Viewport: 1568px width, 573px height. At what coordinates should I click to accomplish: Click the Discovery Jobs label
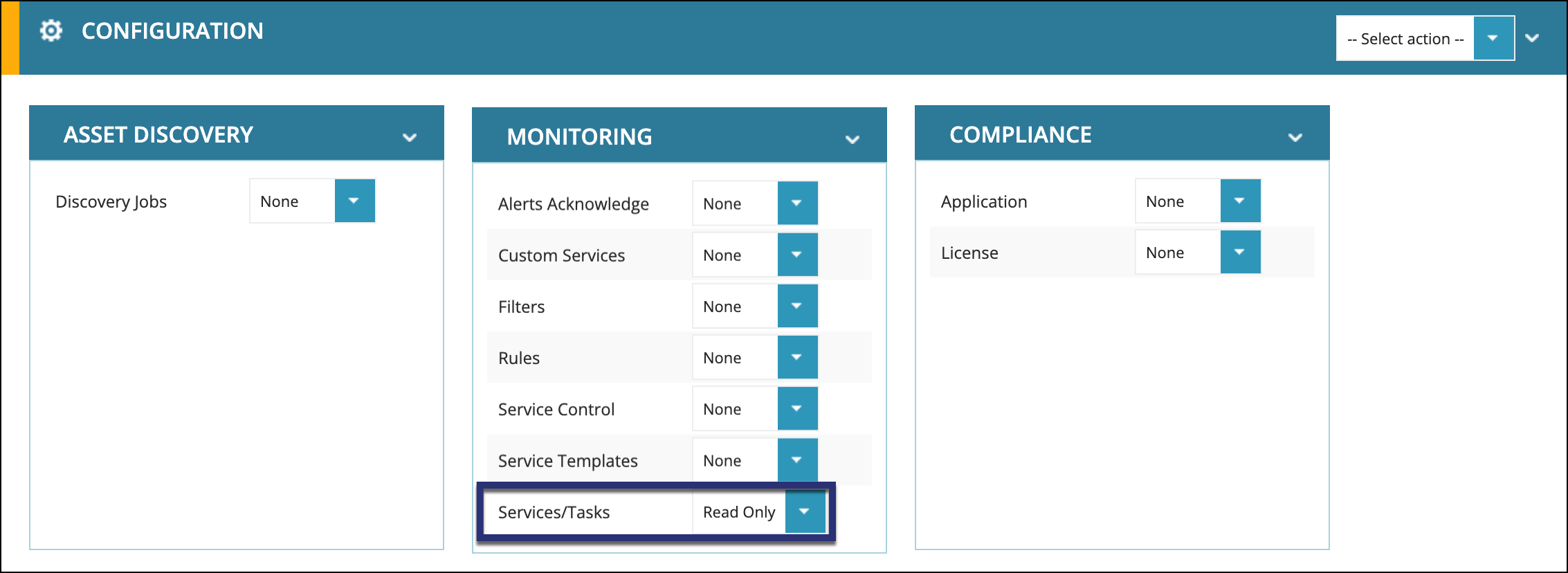(x=111, y=201)
